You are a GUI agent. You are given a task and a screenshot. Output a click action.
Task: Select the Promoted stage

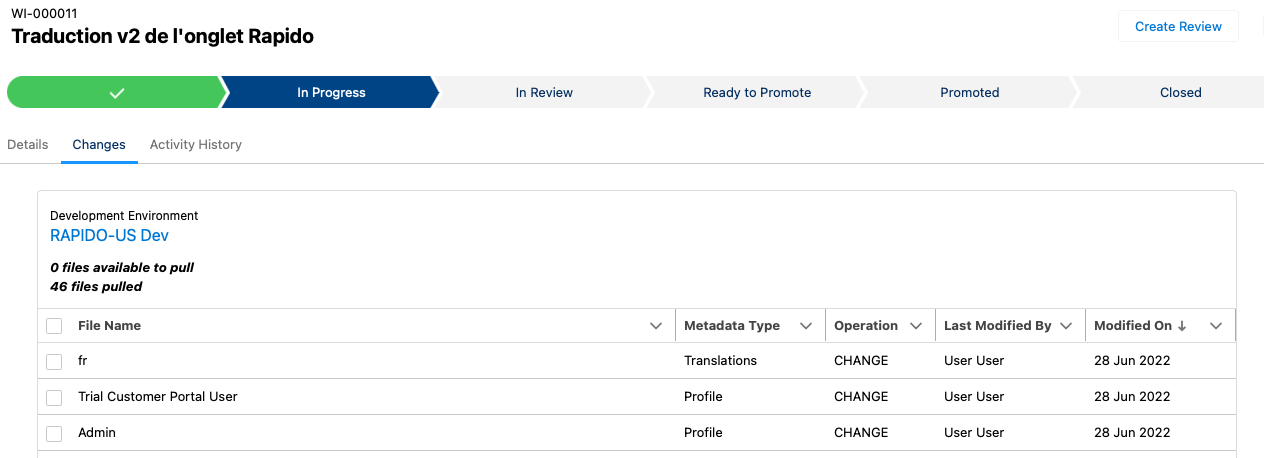(969, 92)
